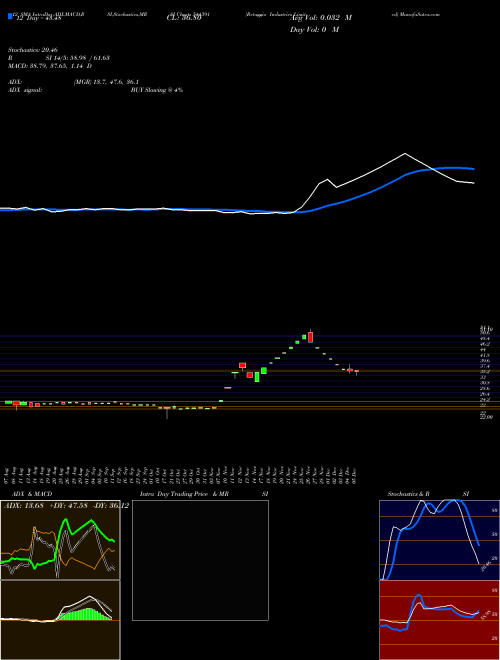Click the ADX indicator chart panel
The image size is (500, 660).
60,540
